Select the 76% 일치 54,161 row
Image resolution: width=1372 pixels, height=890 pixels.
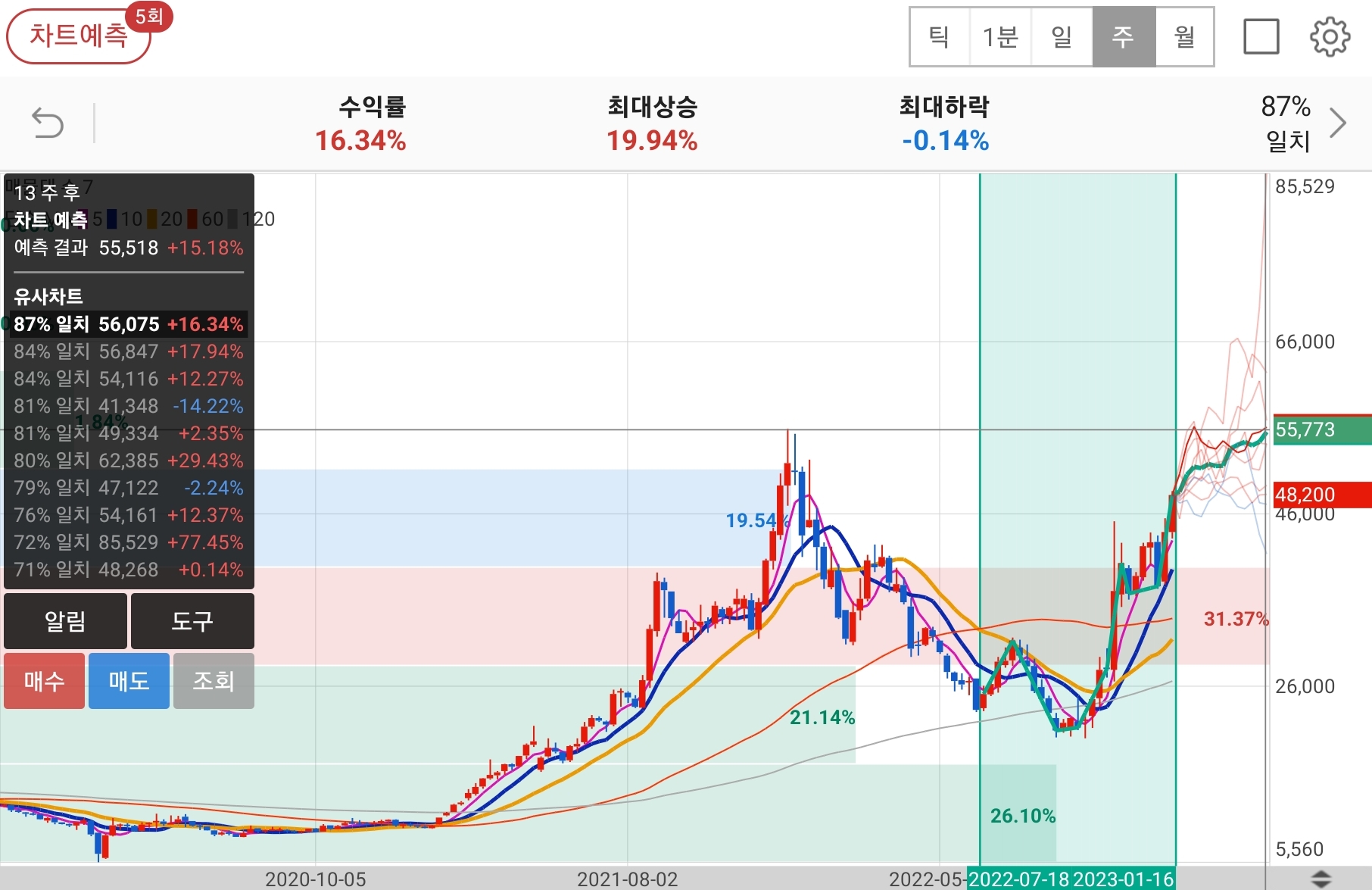coord(129,515)
